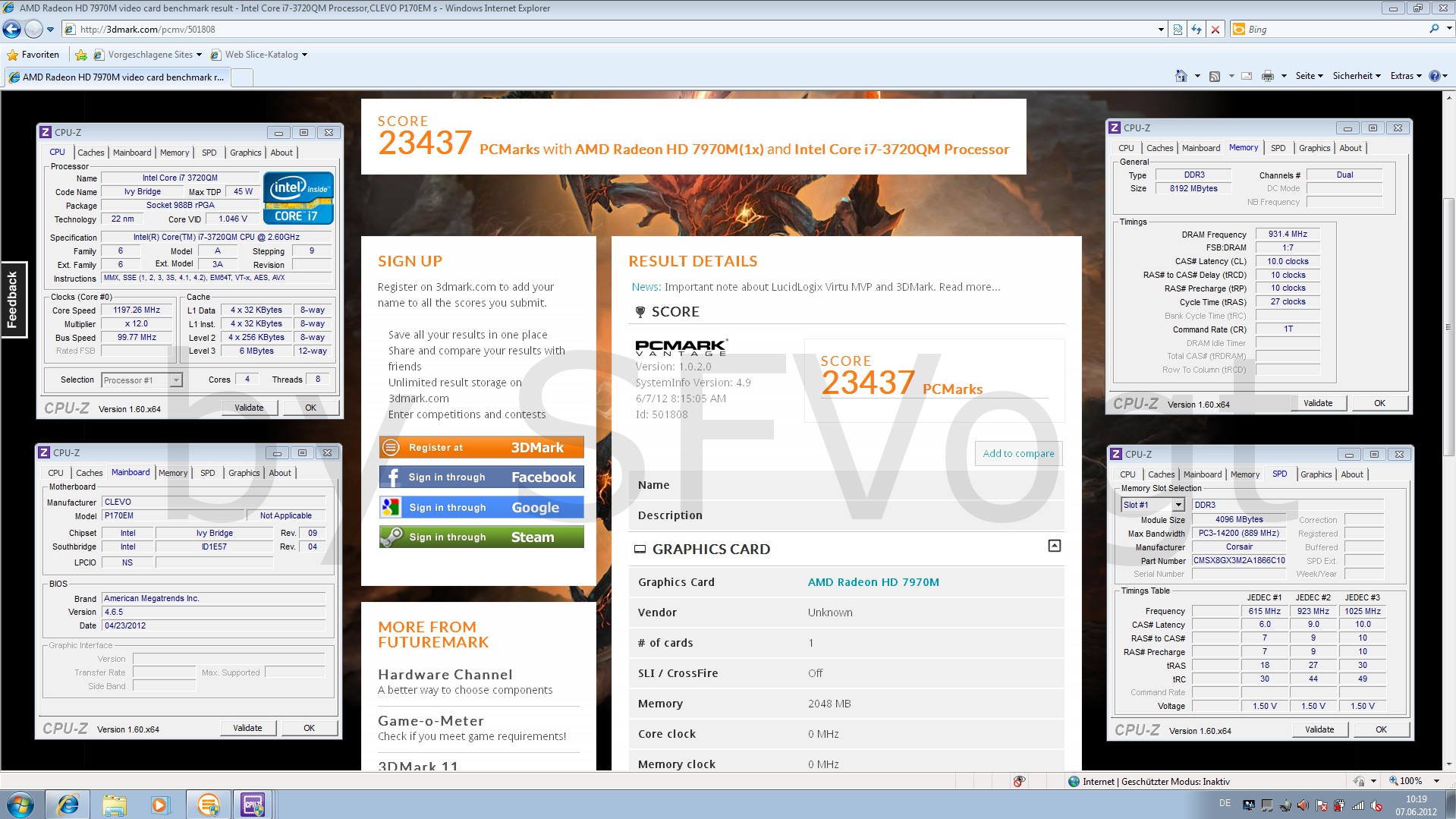Open the Extras menu dropdown

click(x=1406, y=76)
